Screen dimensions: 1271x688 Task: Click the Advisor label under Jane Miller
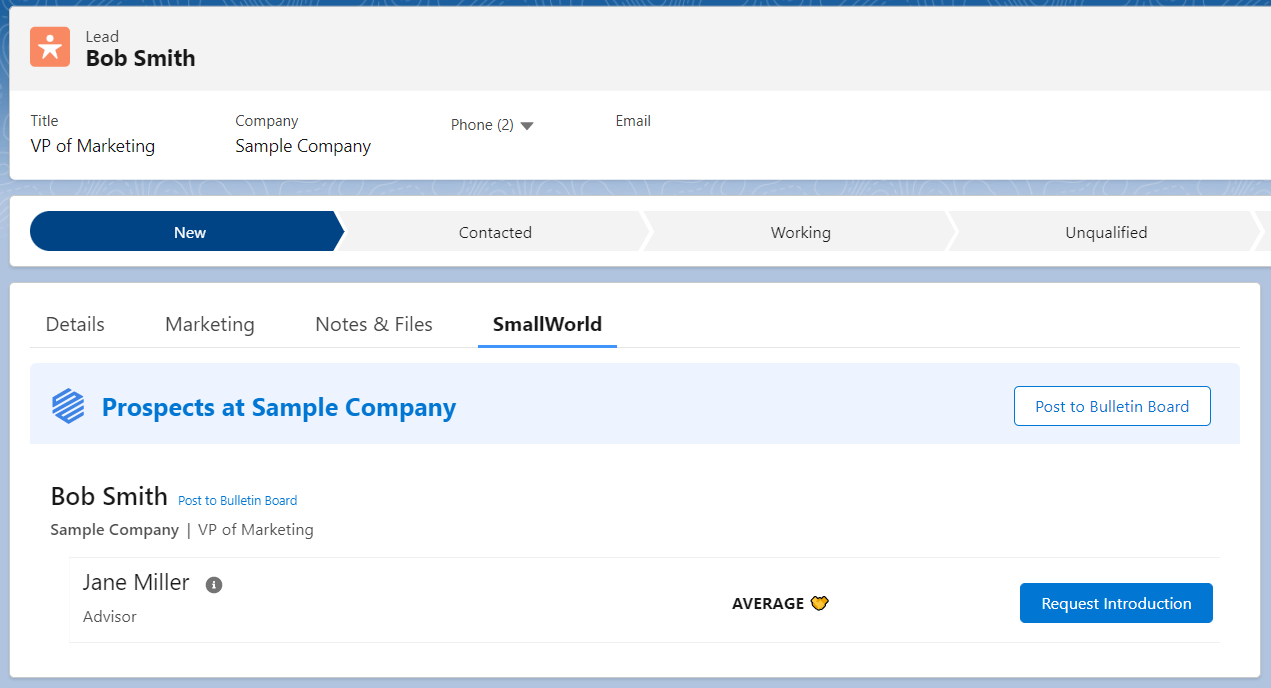[x=109, y=616]
